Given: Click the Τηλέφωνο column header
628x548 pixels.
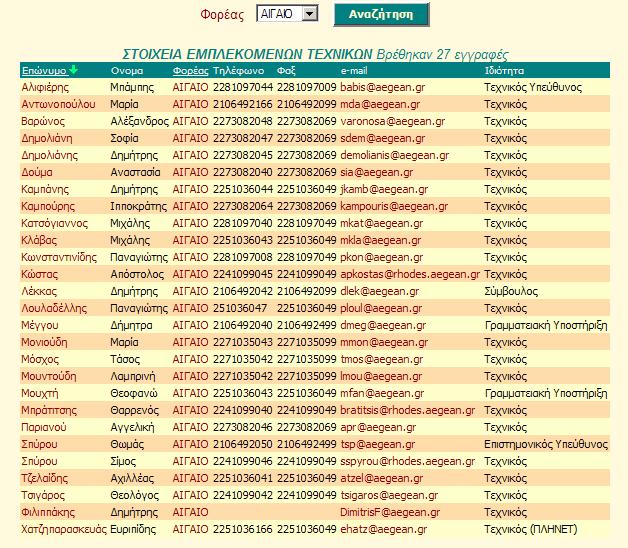Looking at the screenshot, I should (x=238, y=71).
